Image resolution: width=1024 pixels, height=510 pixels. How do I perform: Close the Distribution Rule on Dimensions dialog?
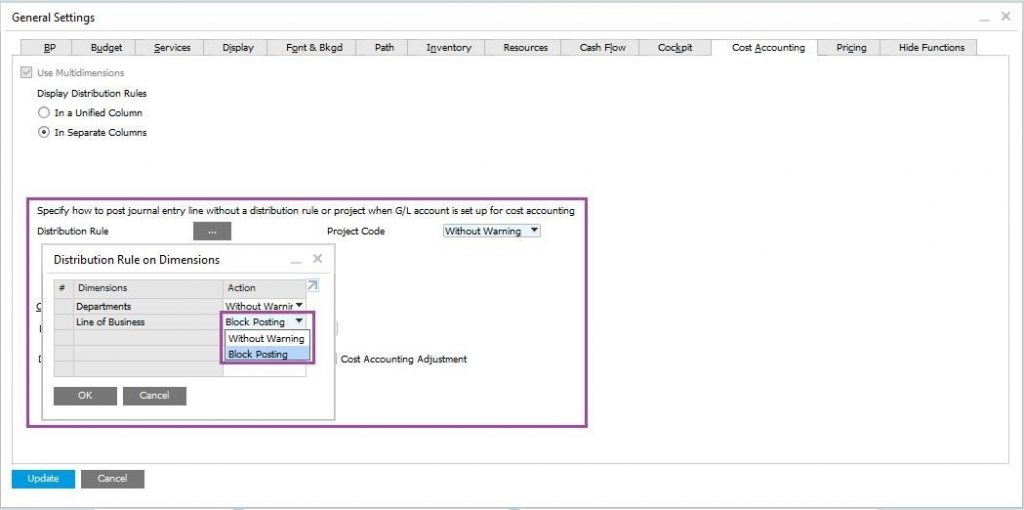click(x=317, y=259)
